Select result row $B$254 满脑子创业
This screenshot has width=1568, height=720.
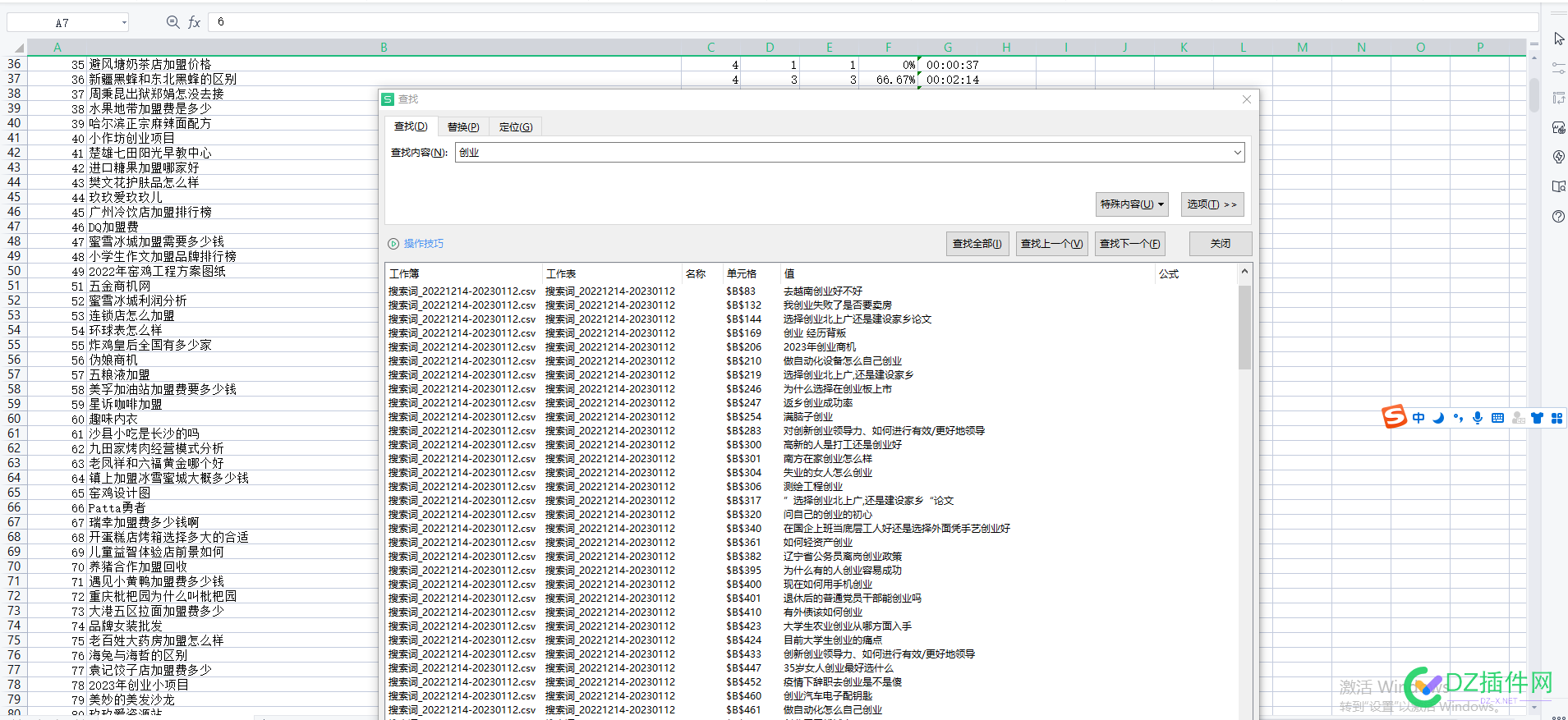tap(812, 417)
